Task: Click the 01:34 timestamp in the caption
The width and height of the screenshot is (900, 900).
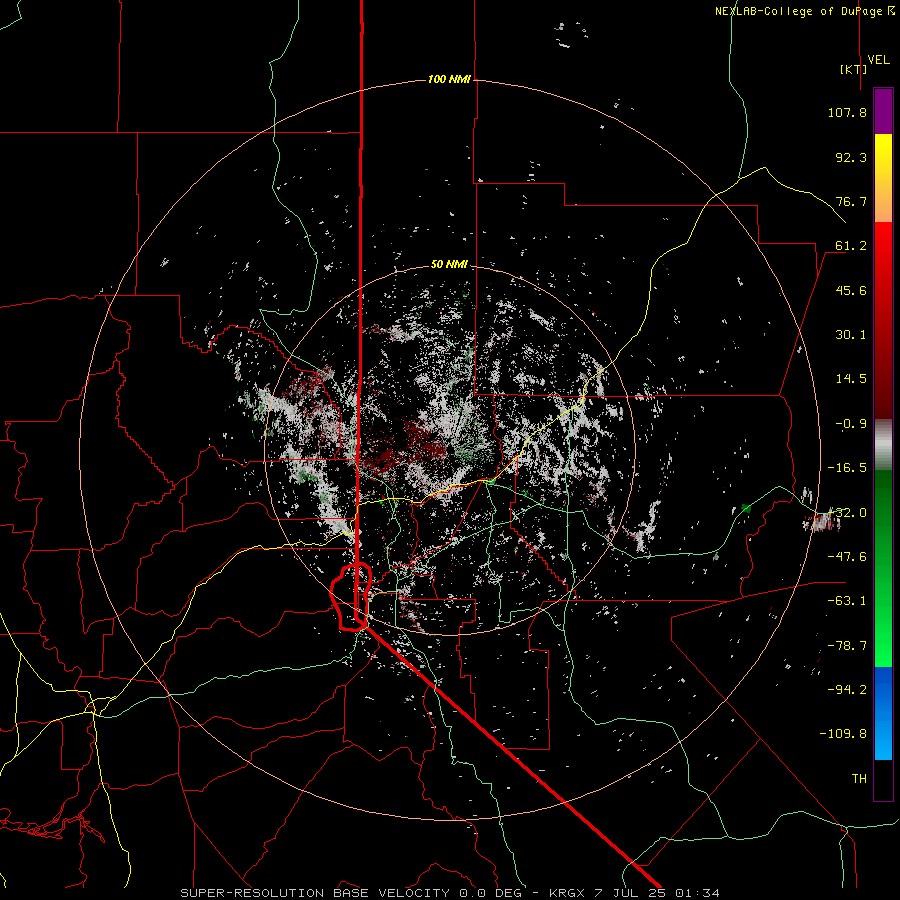Action: (x=697, y=893)
